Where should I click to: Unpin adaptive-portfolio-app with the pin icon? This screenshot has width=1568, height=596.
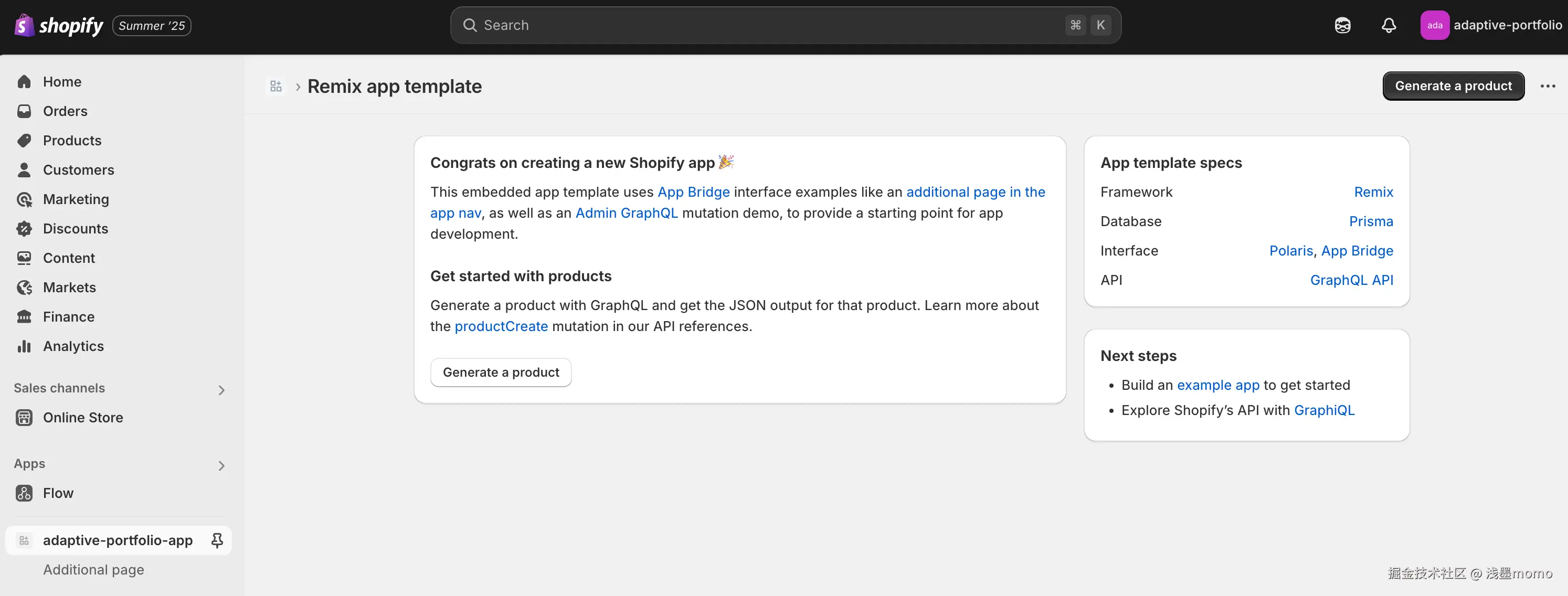[x=217, y=540]
